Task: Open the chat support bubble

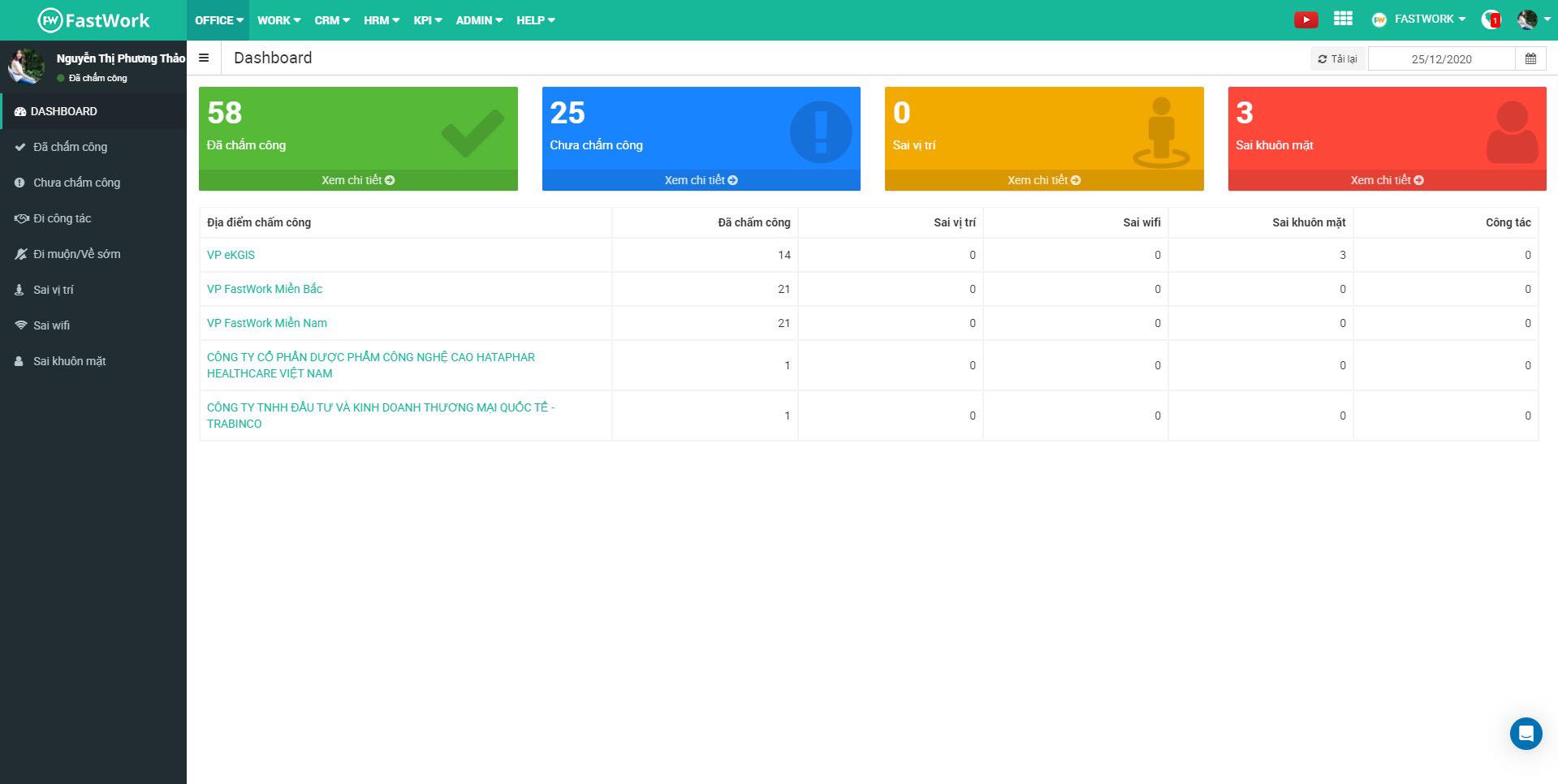Action: (1526, 734)
